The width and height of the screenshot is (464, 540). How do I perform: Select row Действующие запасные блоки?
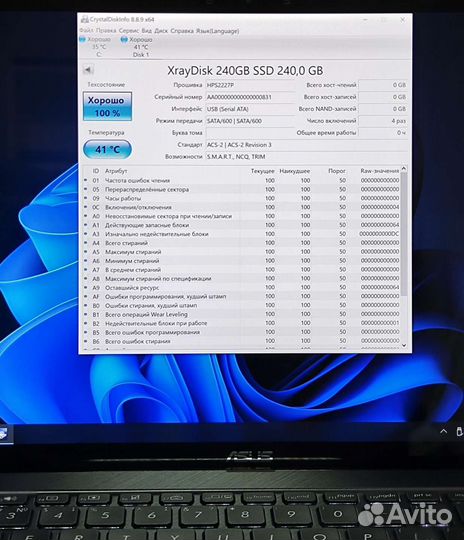coord(241,225)
